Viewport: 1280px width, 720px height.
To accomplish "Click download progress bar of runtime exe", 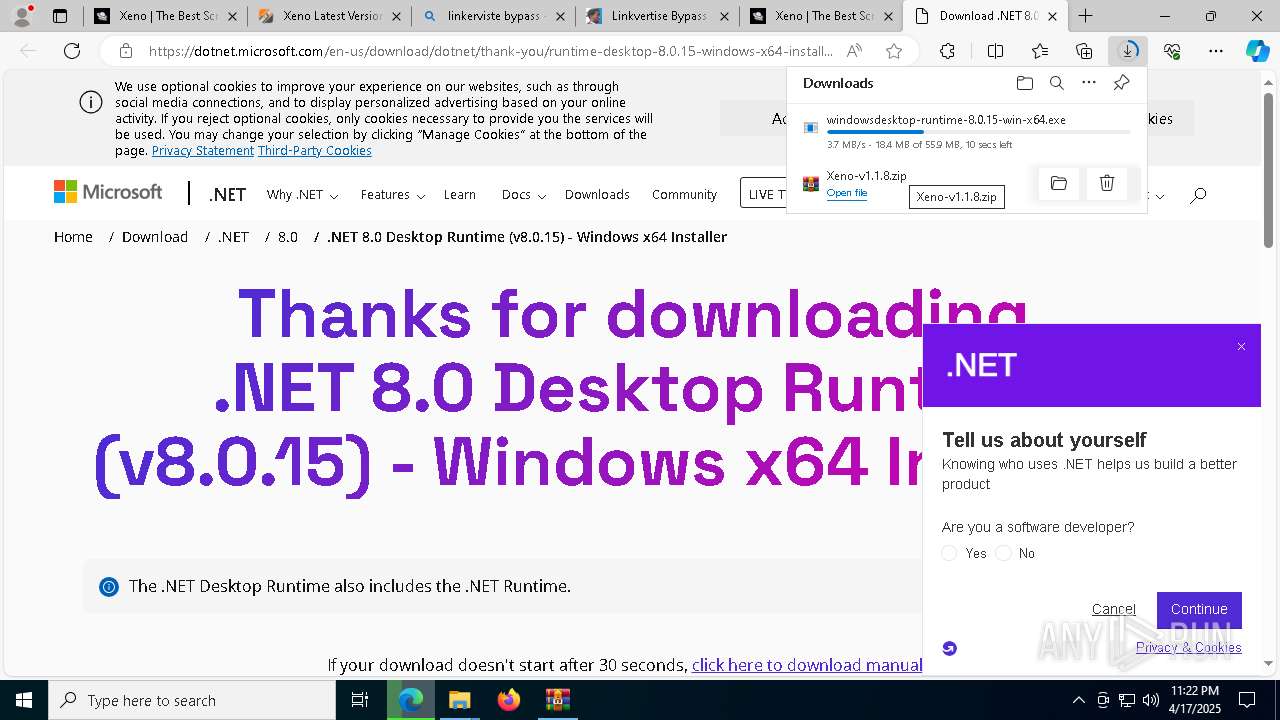I will (978, 132).
